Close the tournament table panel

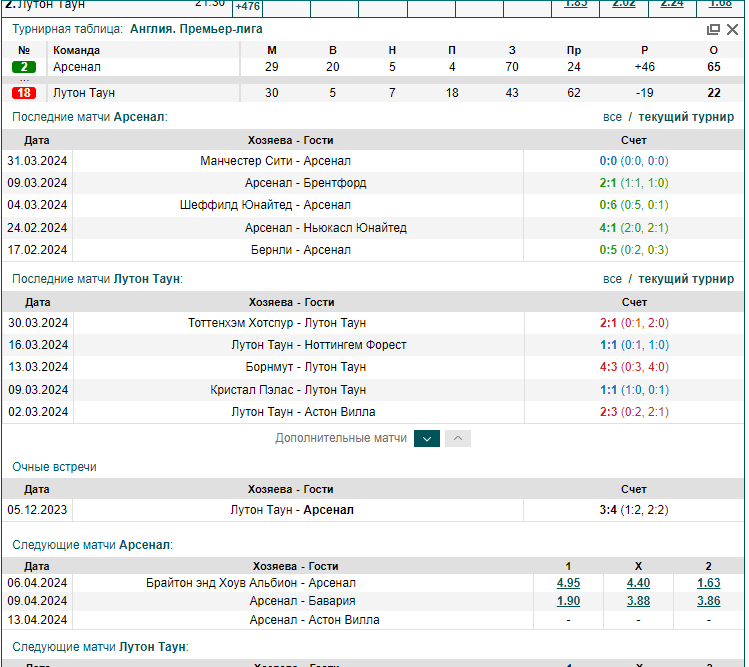[x=732, y=30]
